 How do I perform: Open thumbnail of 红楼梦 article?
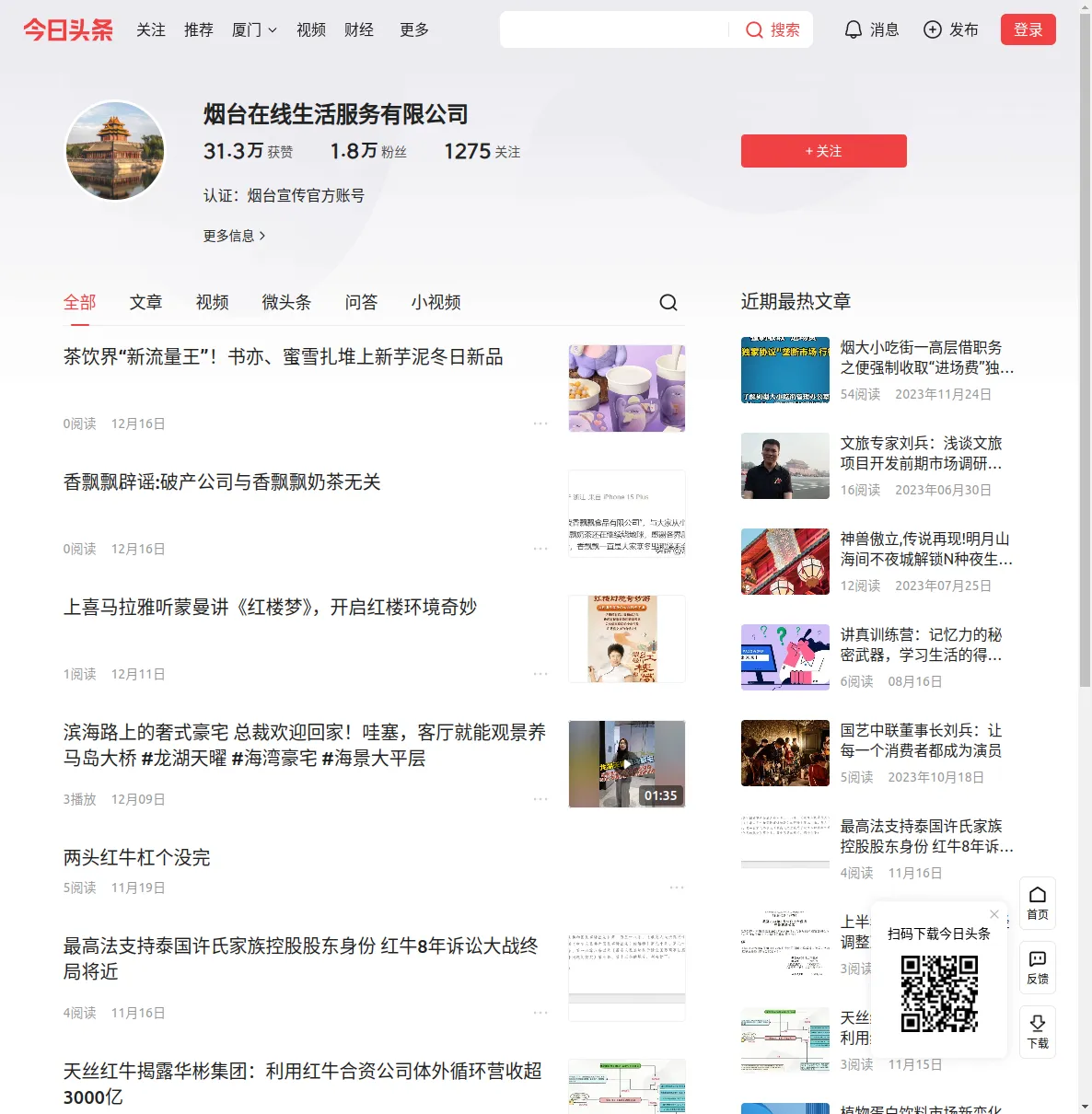627,639
